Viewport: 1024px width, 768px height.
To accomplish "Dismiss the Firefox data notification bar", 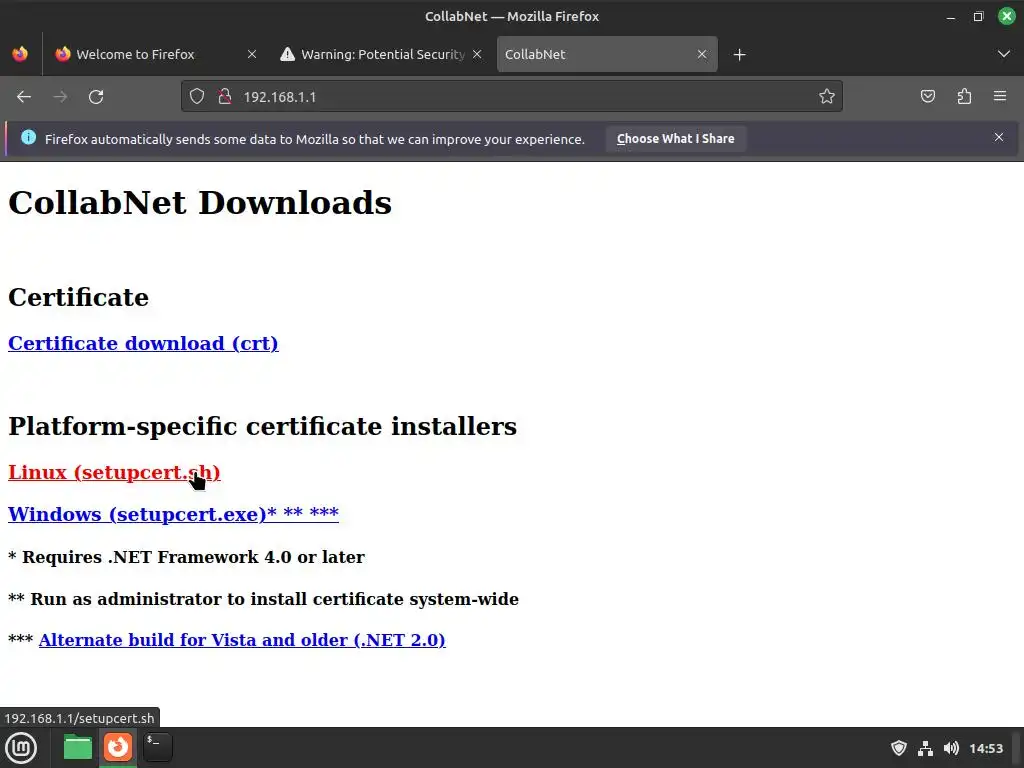I will [999, 137].
